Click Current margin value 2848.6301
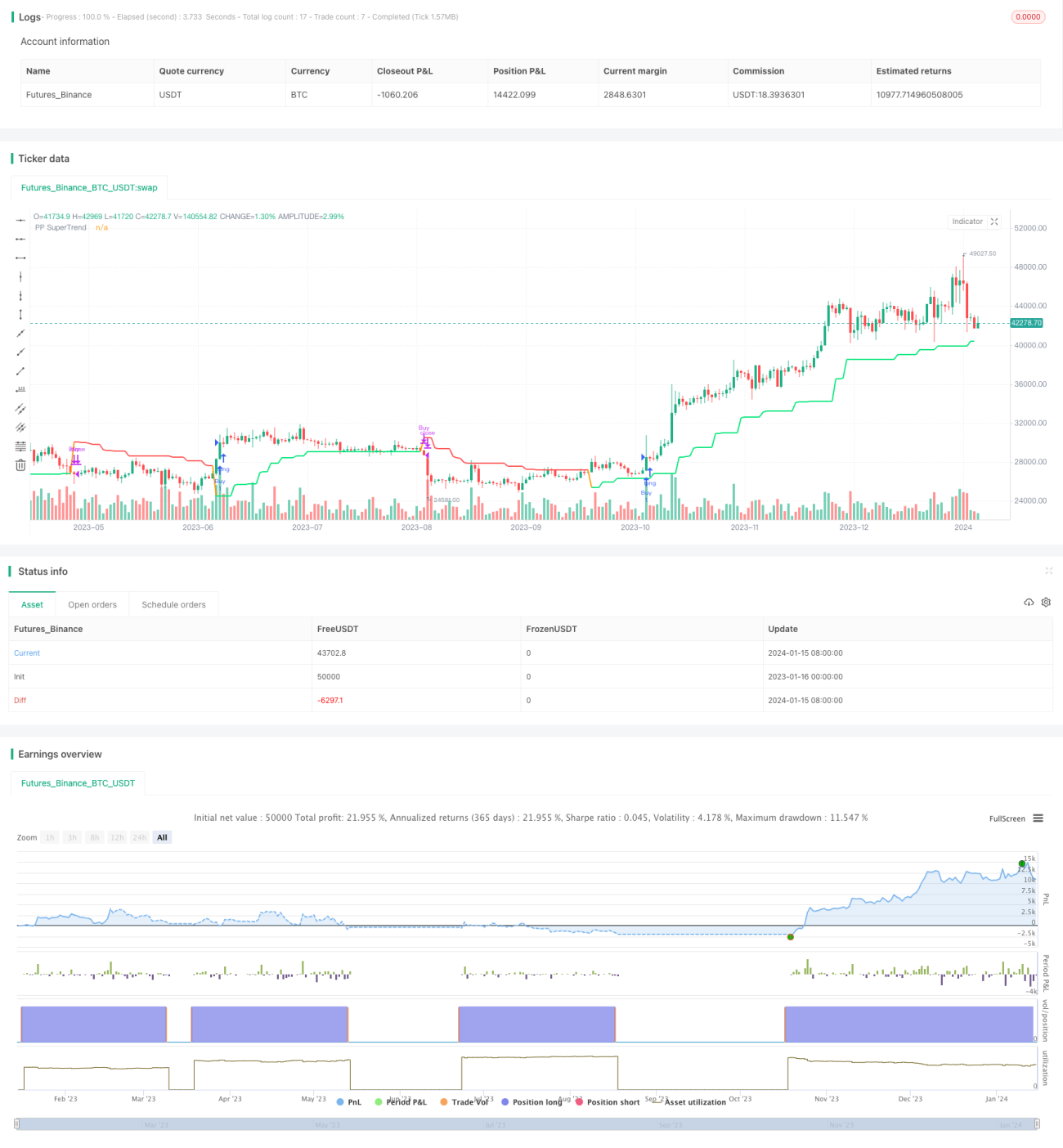This screenshot has width=1063, height=1148. tap(625, 95)
